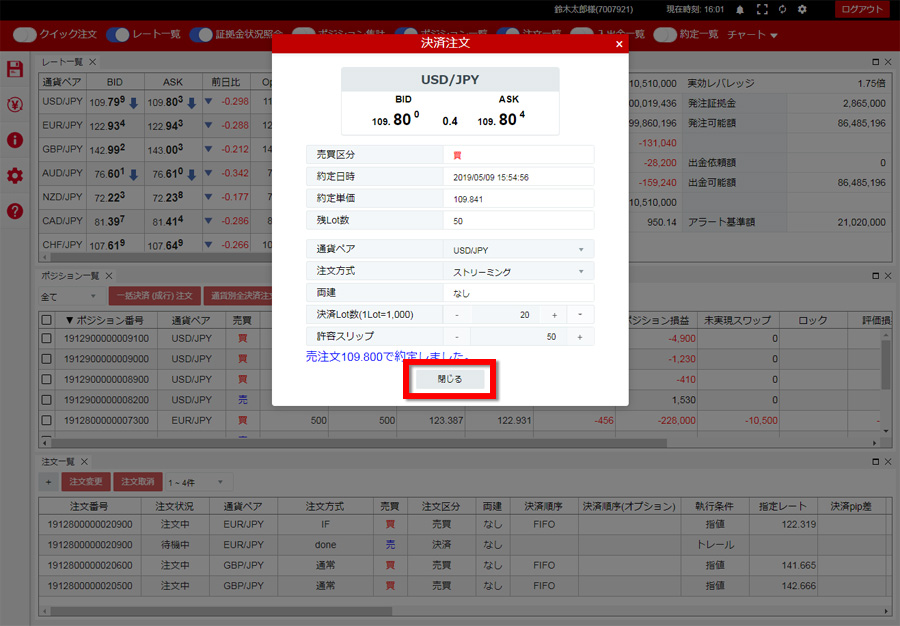Check position 1912900000009100 checkbox
The image size is (900, 626).
tap(46, 339)
